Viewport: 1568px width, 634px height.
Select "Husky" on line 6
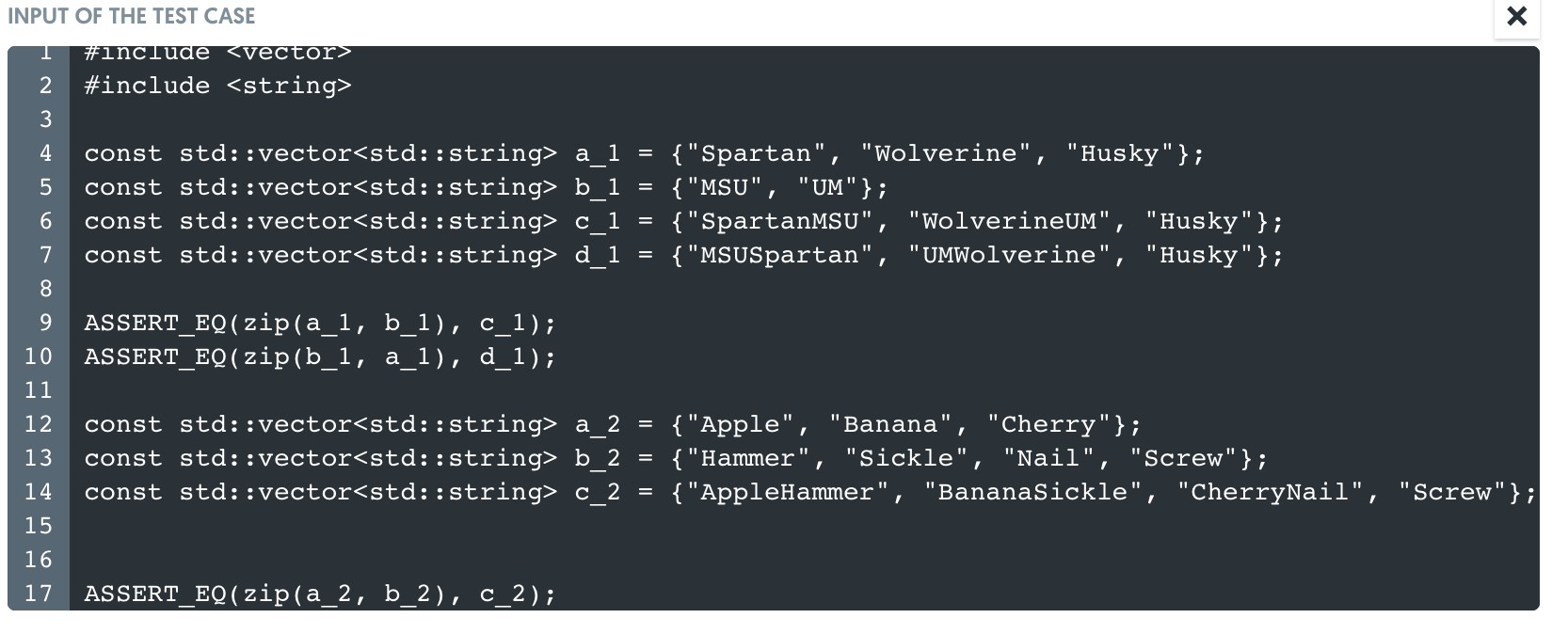click(1207, 221)
